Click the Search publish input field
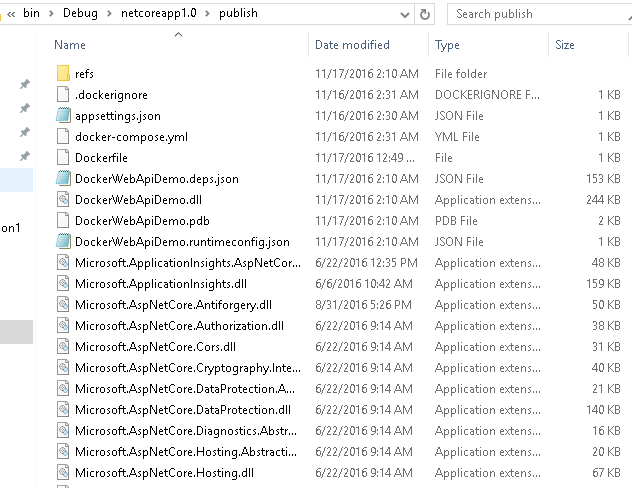This screenshot has width=632, height=488. tap(539, 14)
